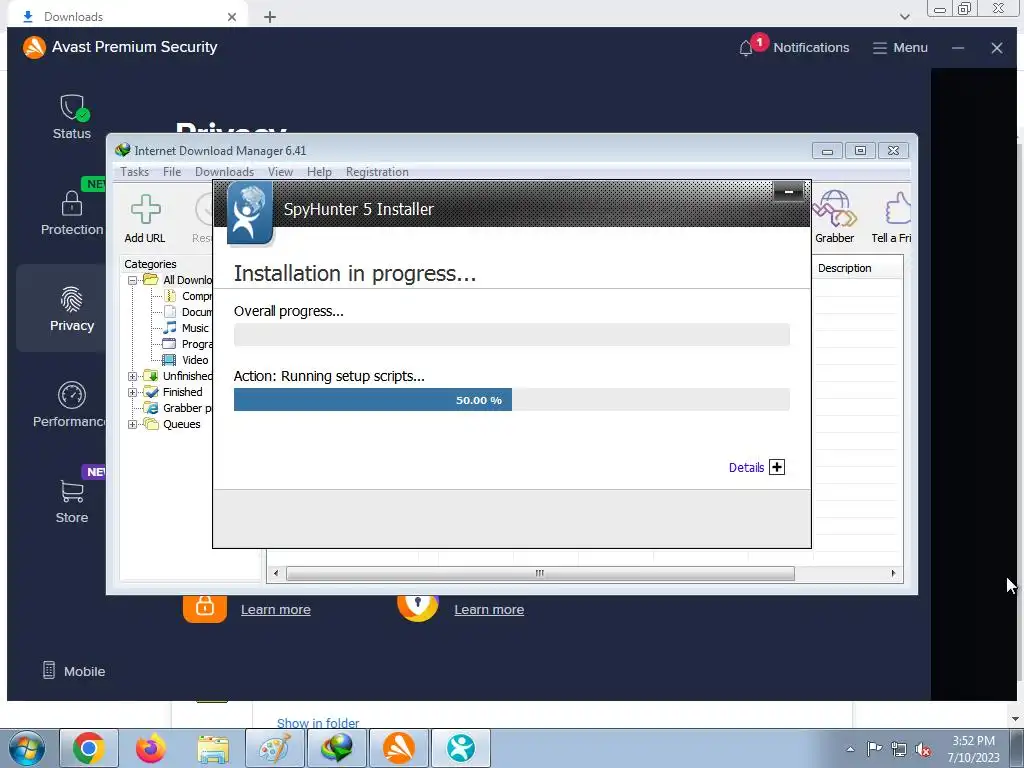Image resolution: width=1024 pixels, height=768 pixels.
Task: Open the IDM View menu
Action: 280,172
